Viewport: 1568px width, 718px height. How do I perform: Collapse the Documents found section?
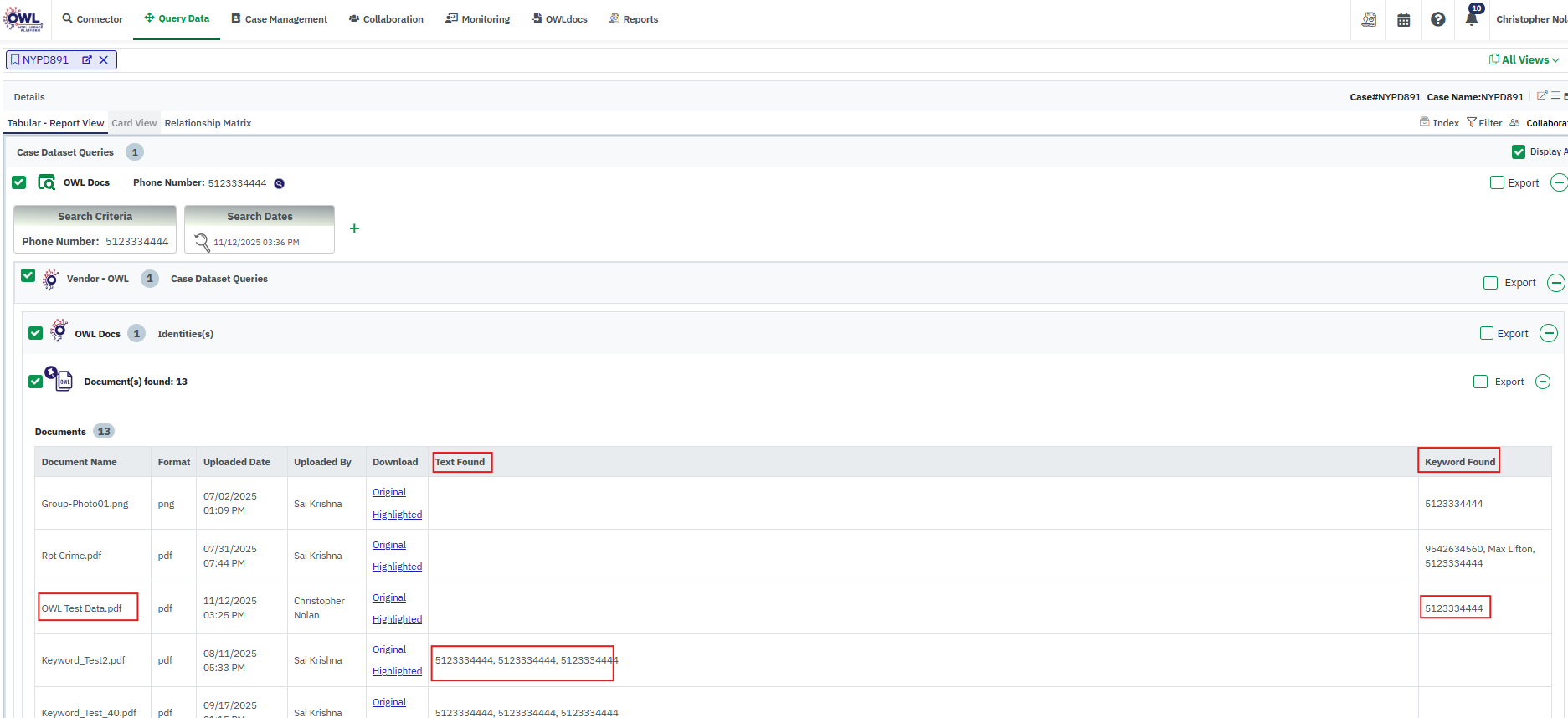click(1543, 382)
